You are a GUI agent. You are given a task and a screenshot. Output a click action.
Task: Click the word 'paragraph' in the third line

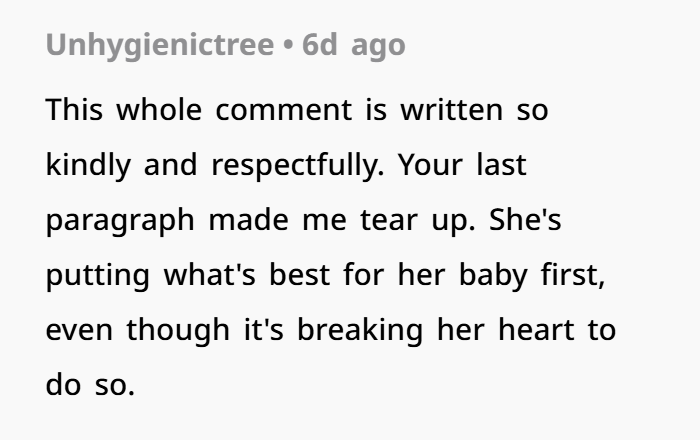pos(120,221)
